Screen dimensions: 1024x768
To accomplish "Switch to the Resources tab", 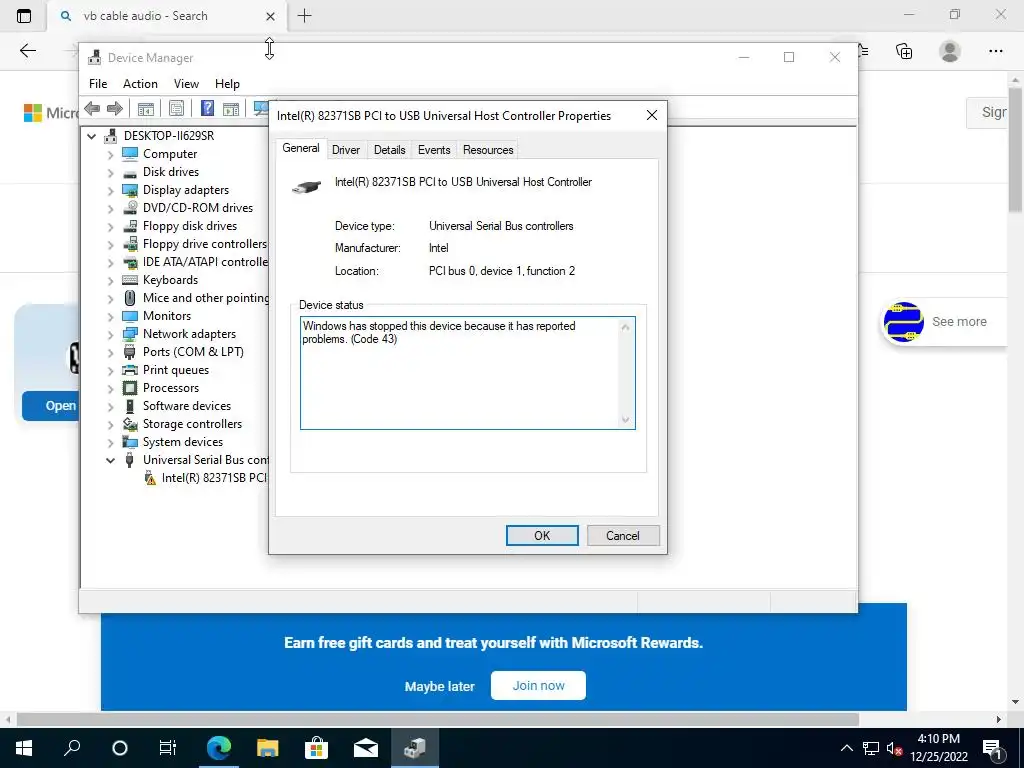I will coord(488,150).
